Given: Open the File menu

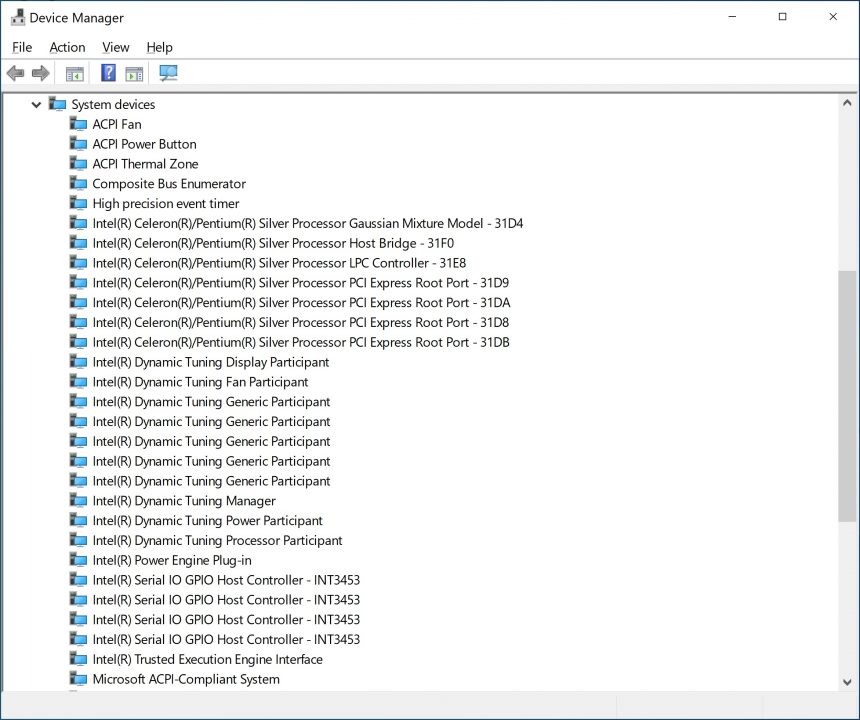Looking at the screenshot, I should tap(21, 47).
